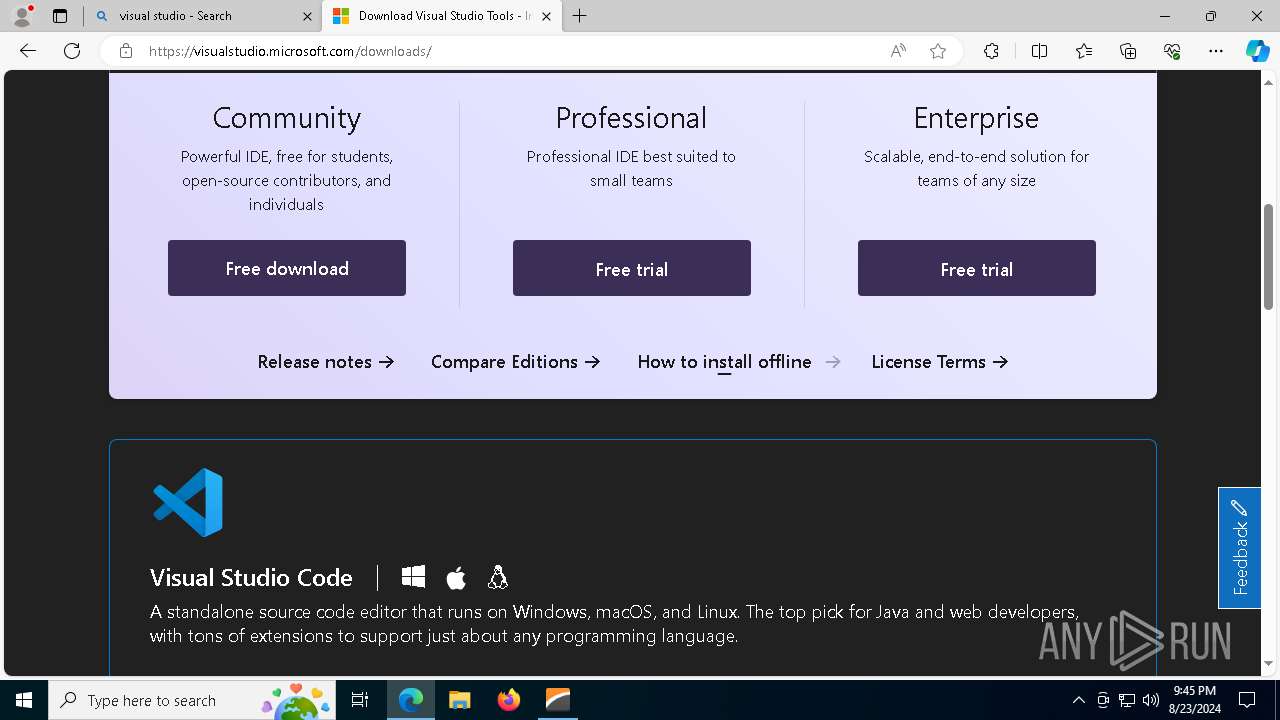Click the Windows platform icon
The image size is (1280, 720).
pyautogui.click(x=413, y=577)
